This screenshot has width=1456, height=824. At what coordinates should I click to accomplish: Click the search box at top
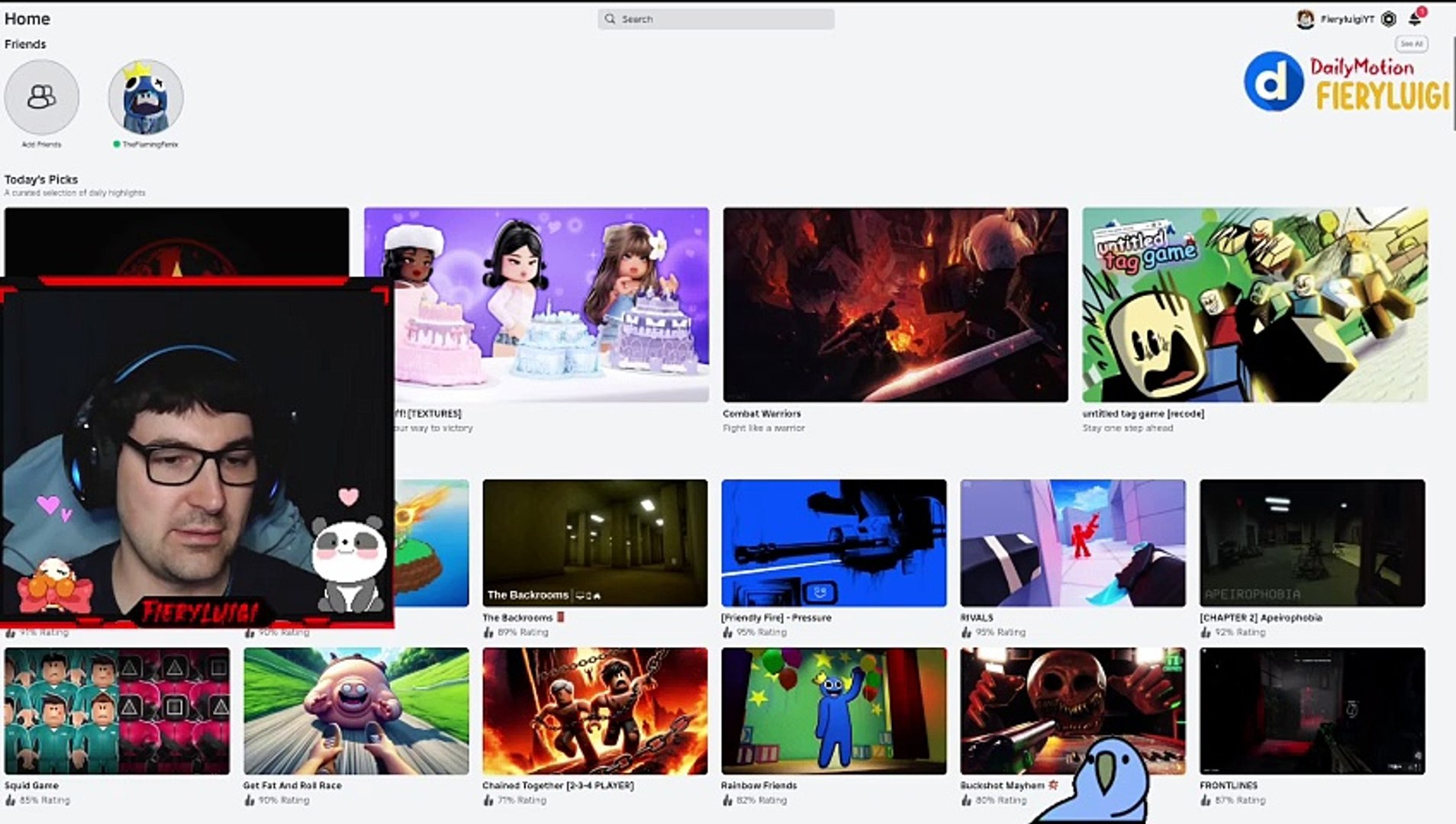pos(716,19)
